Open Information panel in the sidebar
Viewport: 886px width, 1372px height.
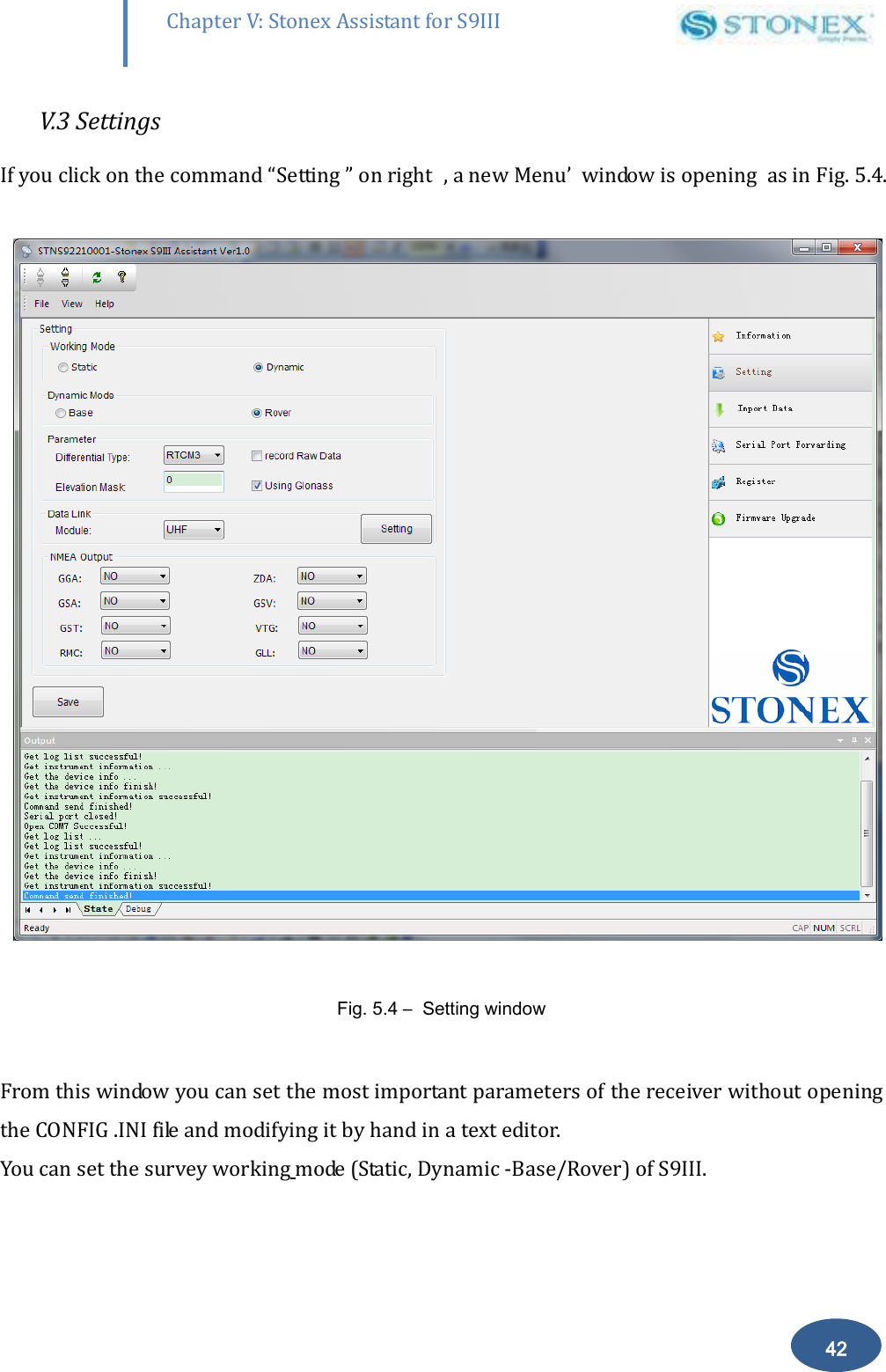[x=764, y=335]
